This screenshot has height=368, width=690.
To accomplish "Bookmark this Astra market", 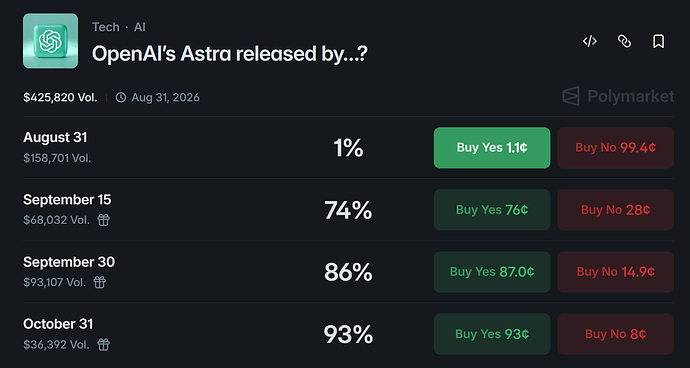I will 658,41.
